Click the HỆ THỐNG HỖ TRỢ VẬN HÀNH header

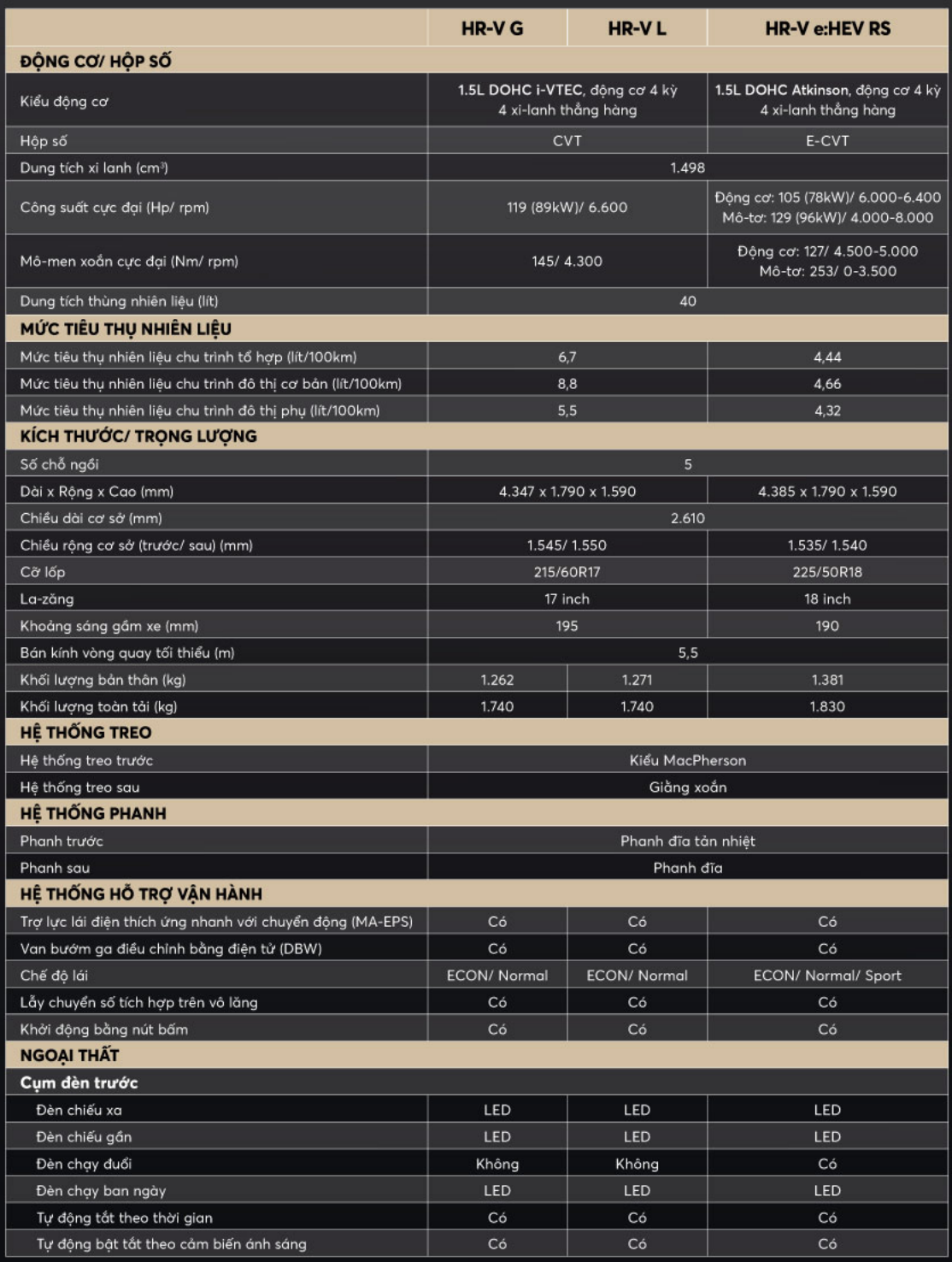click(141, 894)
